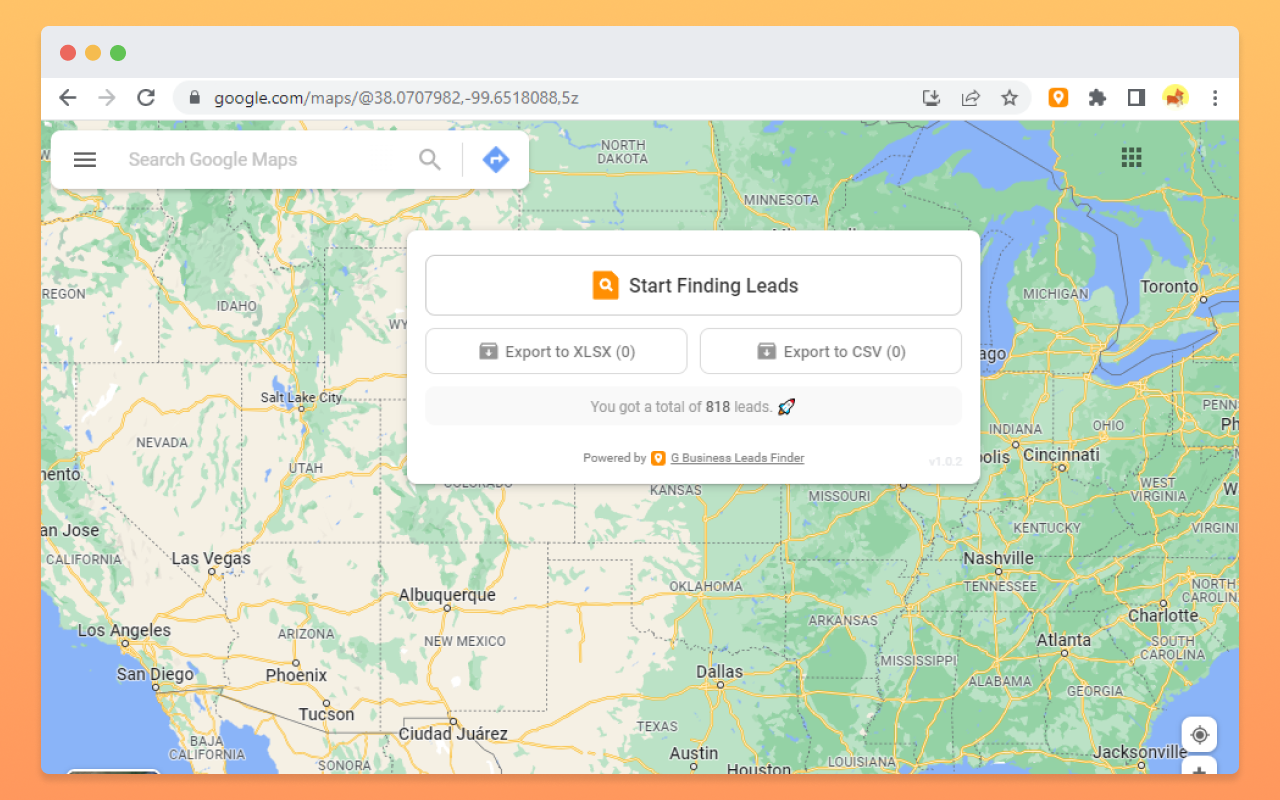Click the Toronto label on the map

tap(1169, 286)
